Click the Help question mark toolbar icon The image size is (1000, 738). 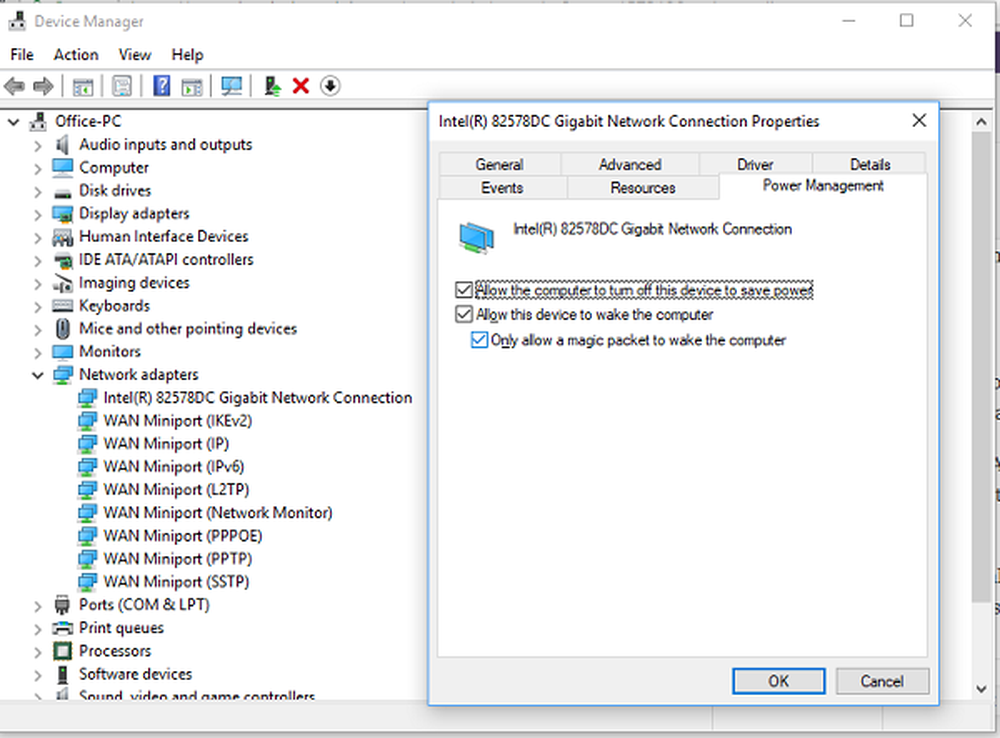161,87
